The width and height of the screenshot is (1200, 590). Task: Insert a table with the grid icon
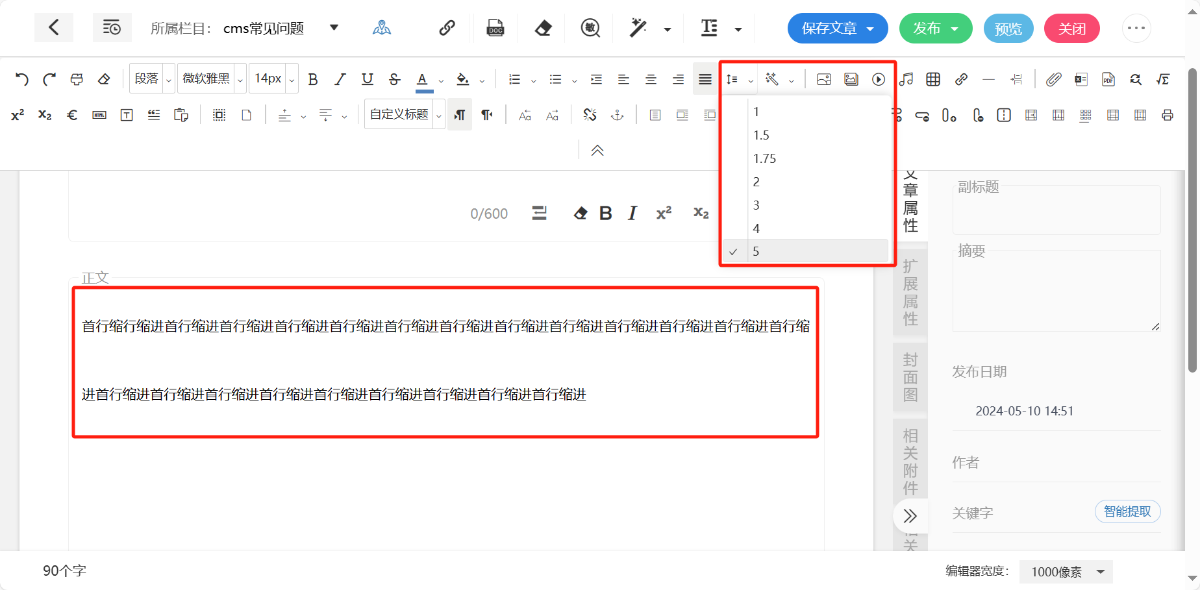click(933, 79)
